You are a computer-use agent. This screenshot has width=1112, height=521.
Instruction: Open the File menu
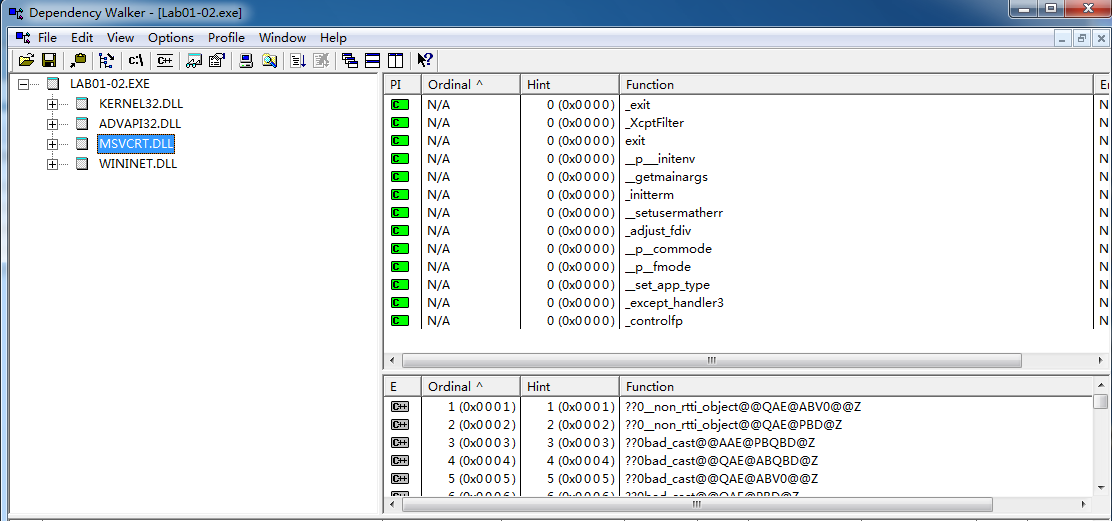[48, 38]
